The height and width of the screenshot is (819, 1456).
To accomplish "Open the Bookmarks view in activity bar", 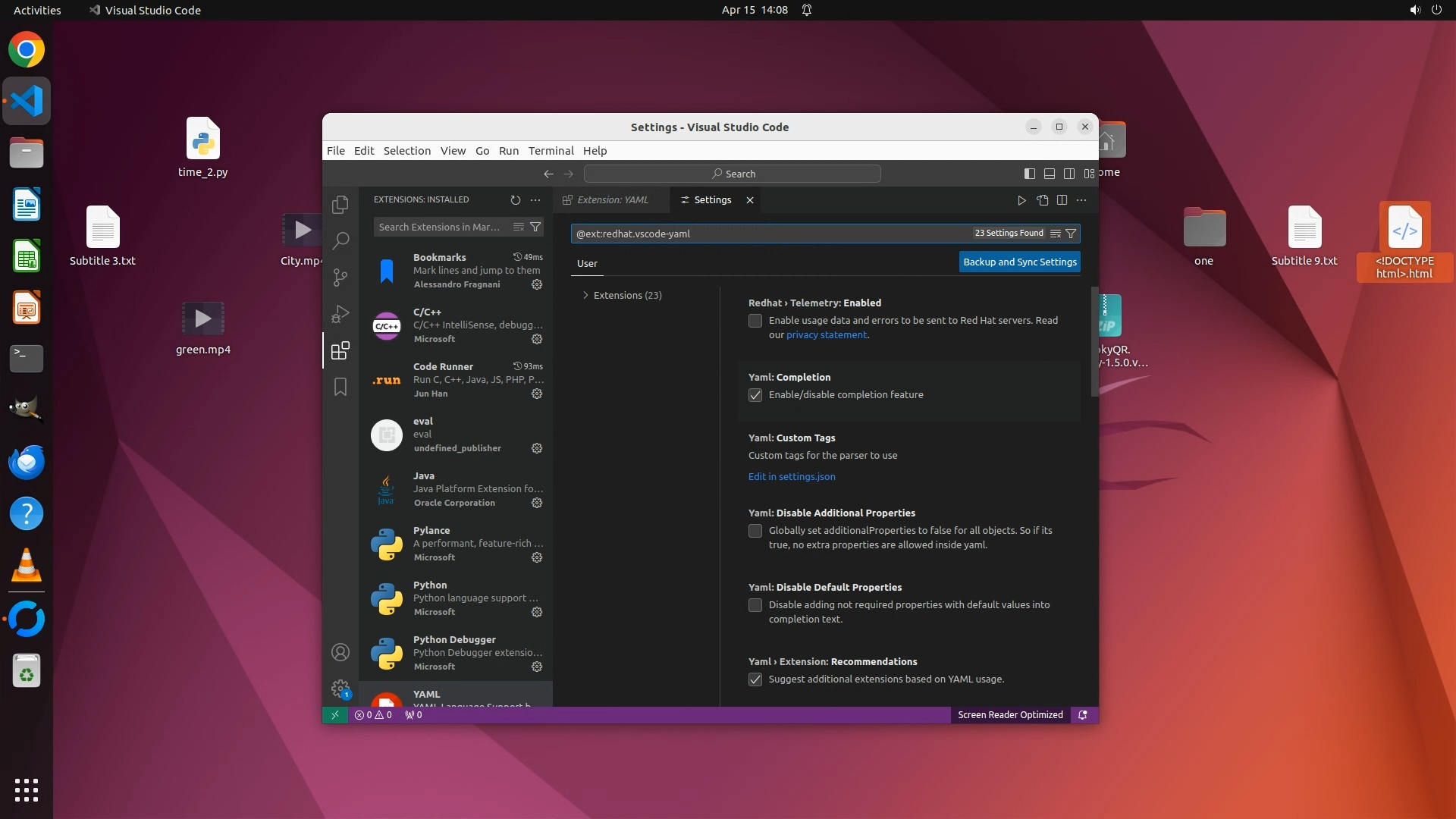I will tap(340, 387).
